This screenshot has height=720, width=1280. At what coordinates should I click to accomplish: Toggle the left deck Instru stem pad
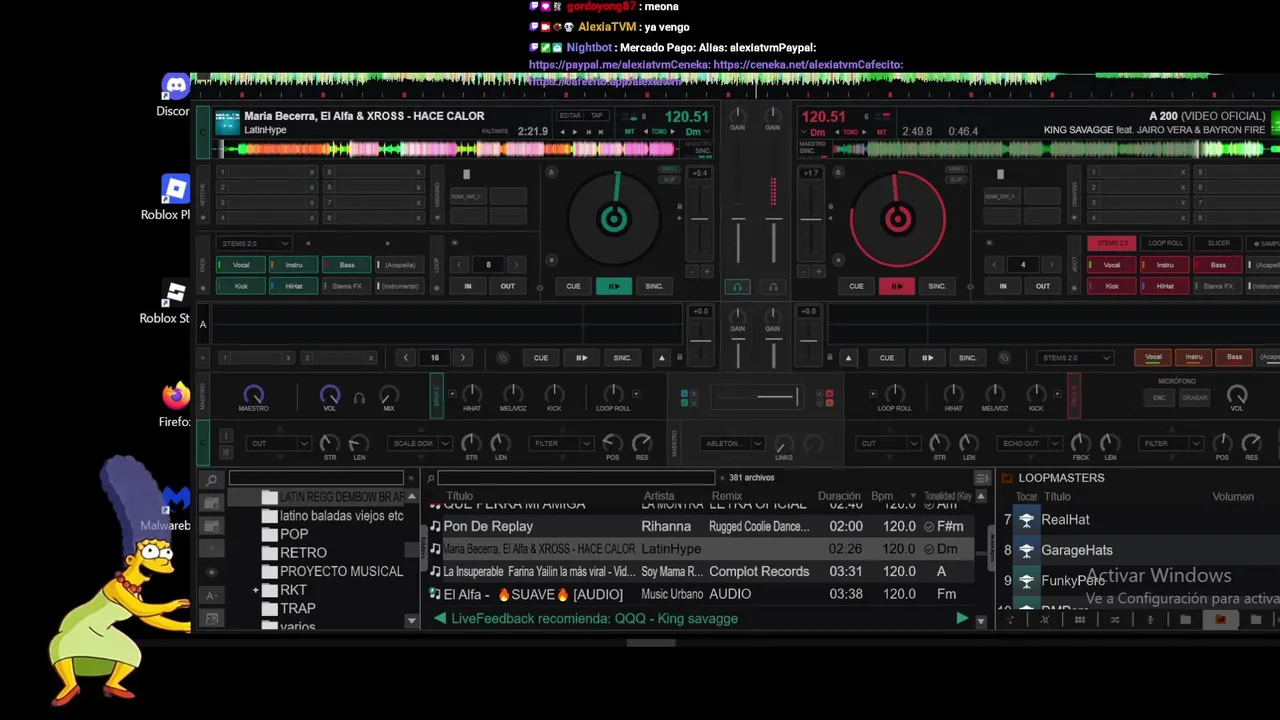coord(294,265)
